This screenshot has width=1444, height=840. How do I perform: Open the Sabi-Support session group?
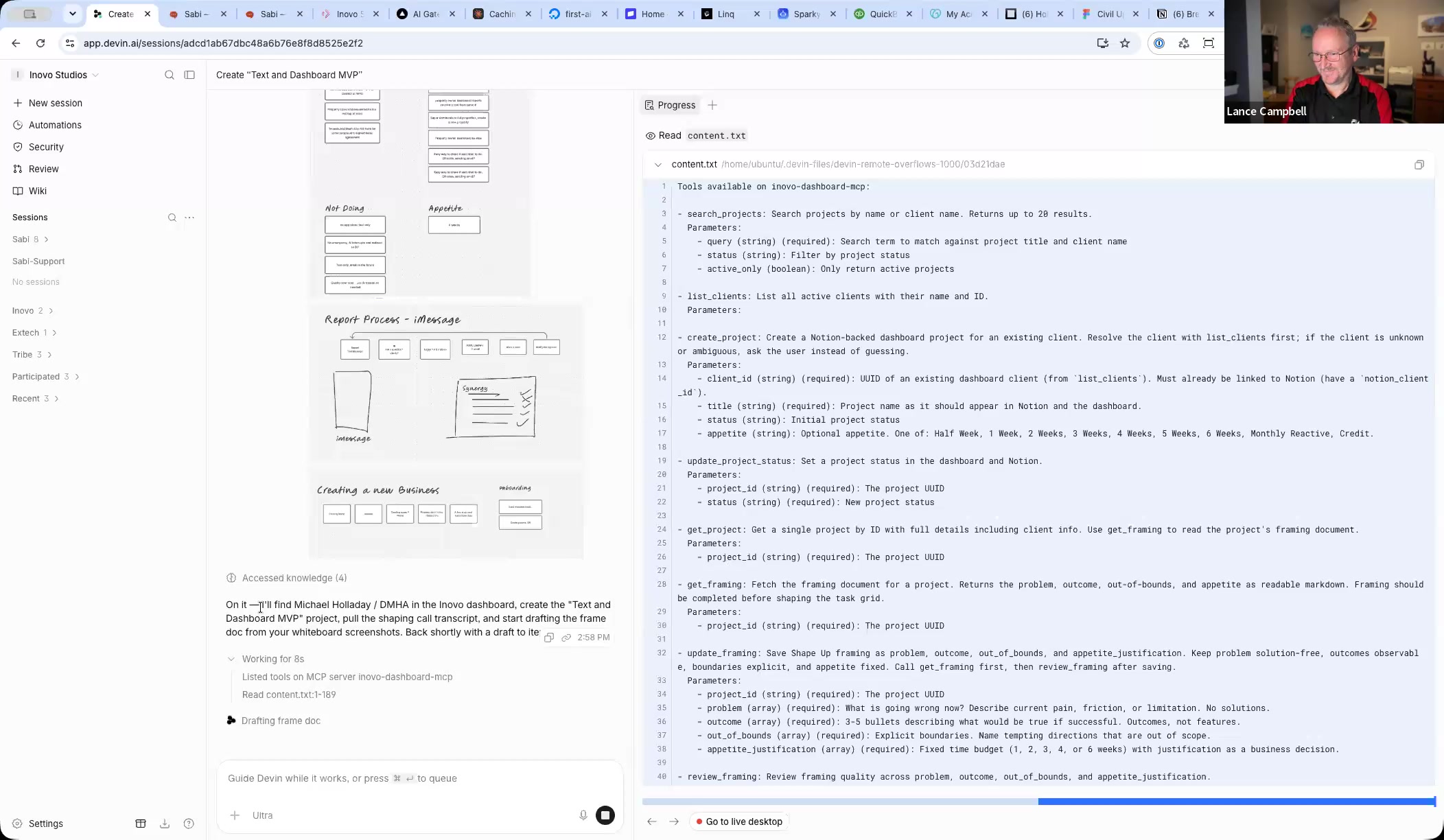38,261
